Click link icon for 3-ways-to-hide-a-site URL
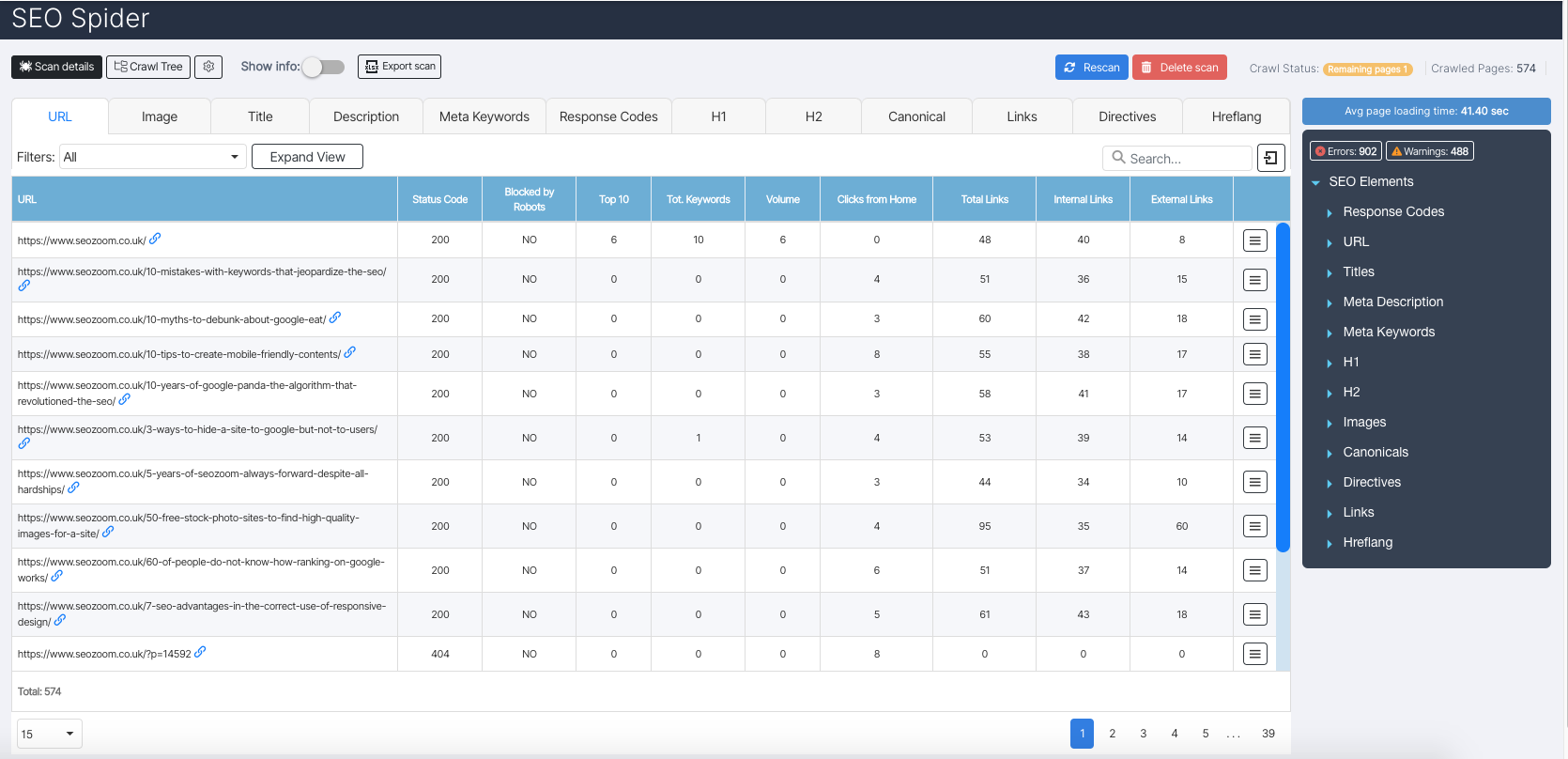Image resolution: width=1568 pixels, height=759 pixels. click(x=24, y=443)
